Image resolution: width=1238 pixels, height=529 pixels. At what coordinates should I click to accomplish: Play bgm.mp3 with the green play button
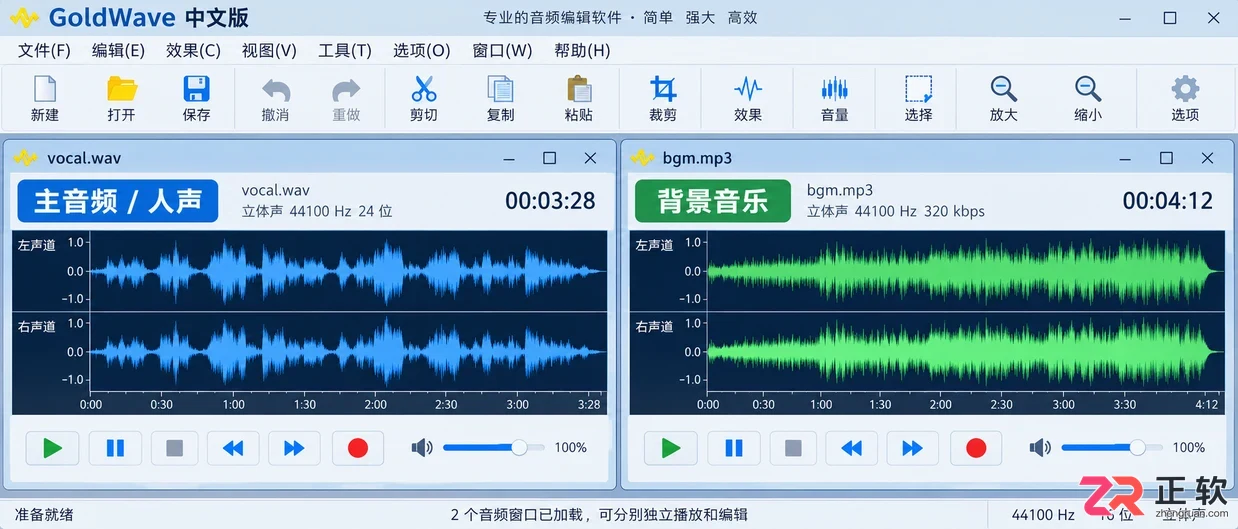click(670, 448)
